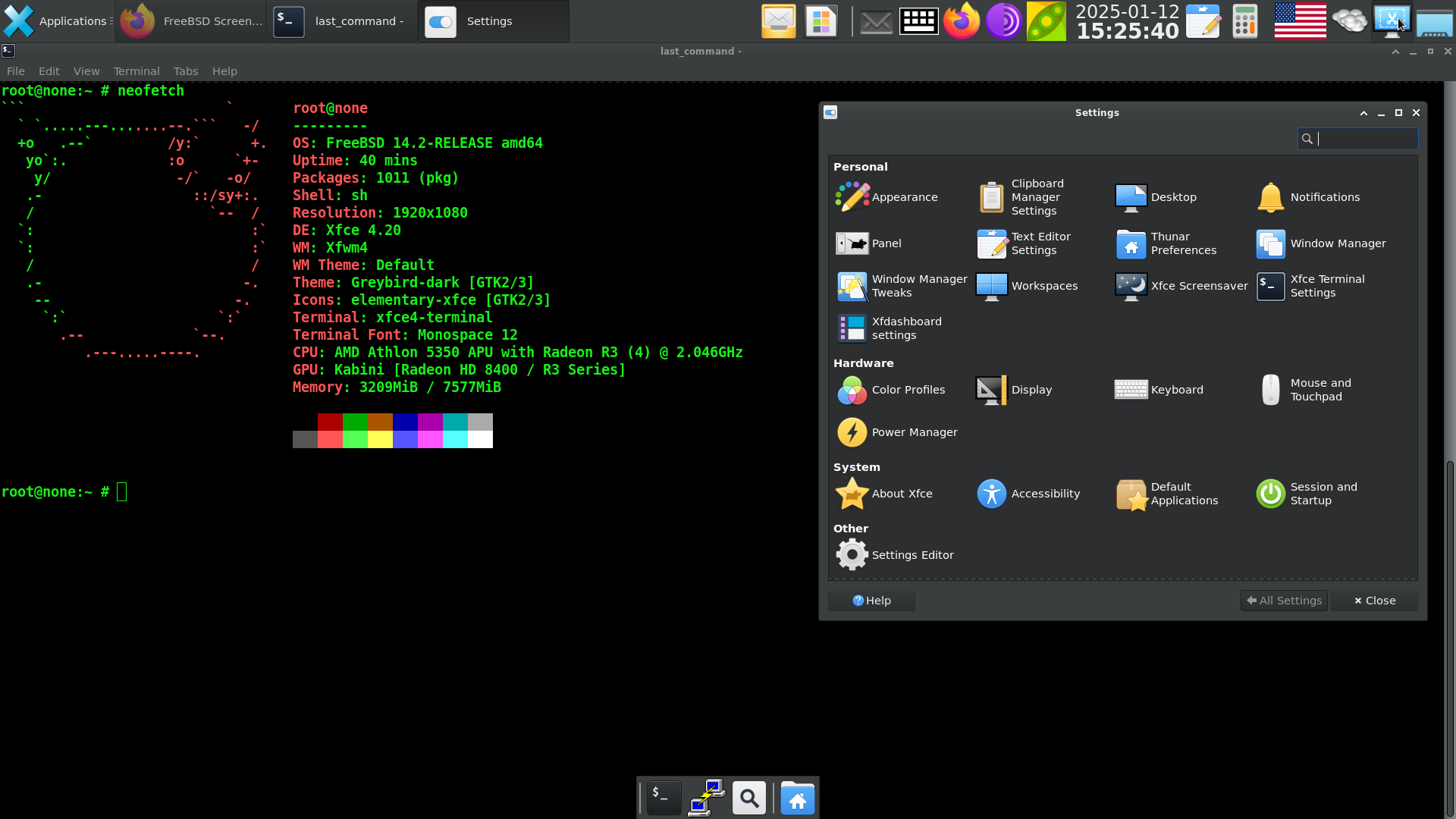Click the yellow-green pea panel icon

(1046, 21)
